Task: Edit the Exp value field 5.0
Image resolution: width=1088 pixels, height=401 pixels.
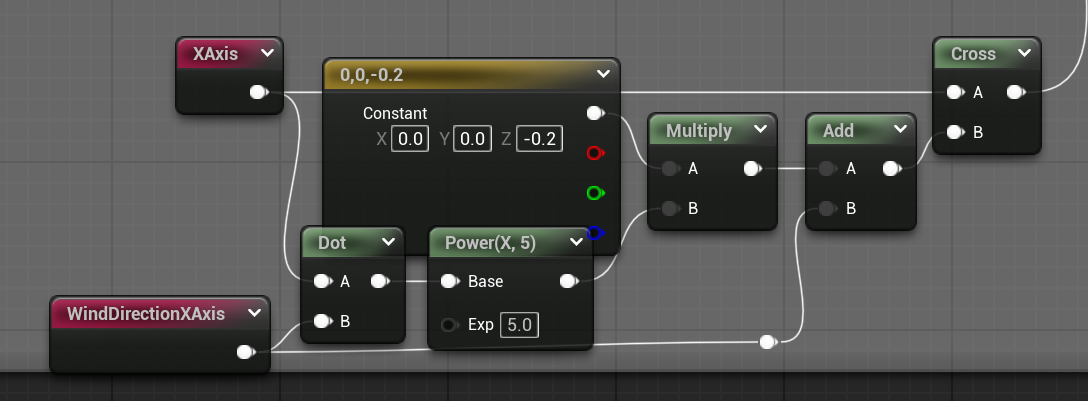Action: click(x=517, y=325)
